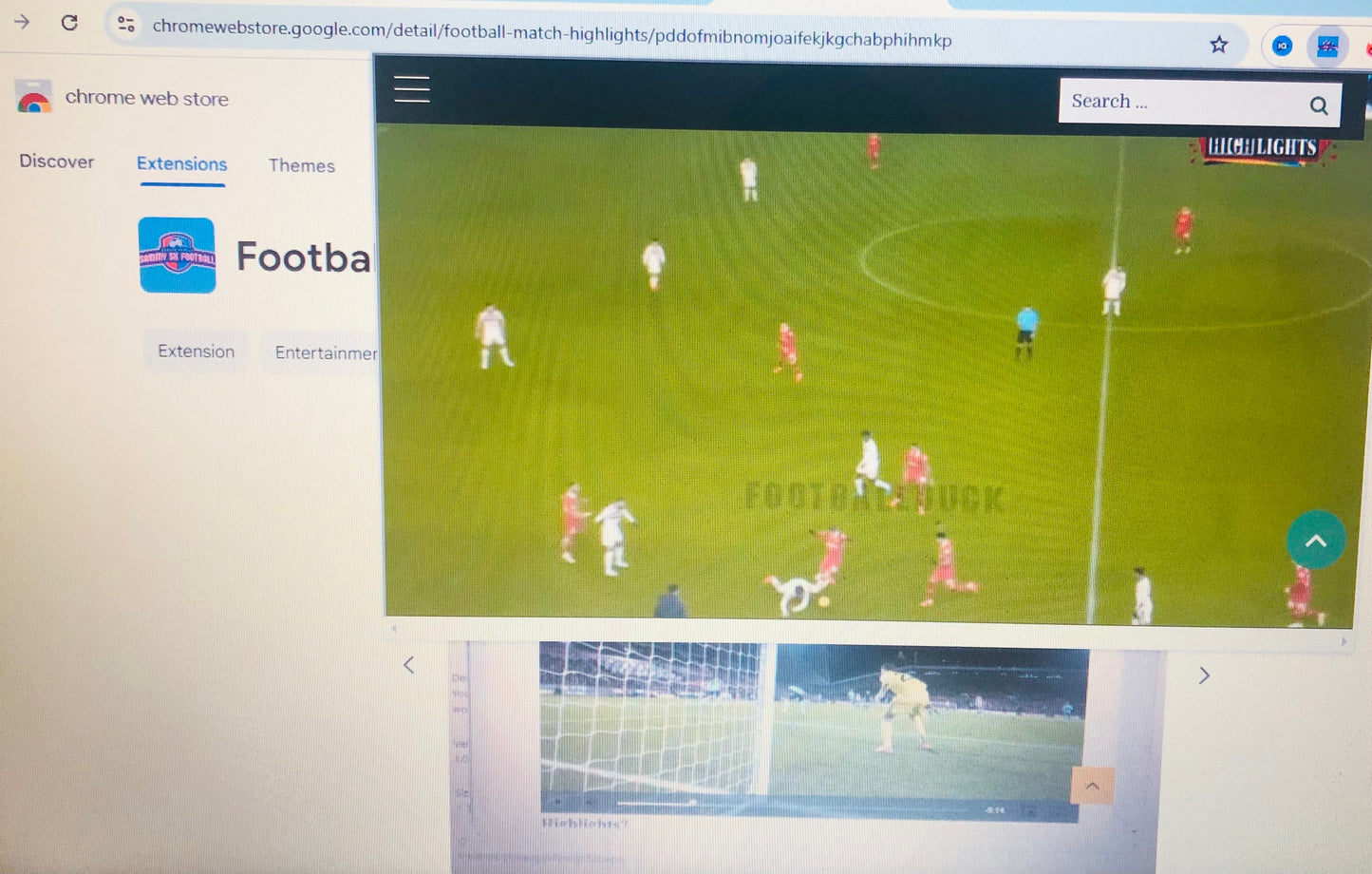The width and height of the screenshot is (1372, 874).
Task: Click the Football extension logo image
Action: [x=177, y=256]
